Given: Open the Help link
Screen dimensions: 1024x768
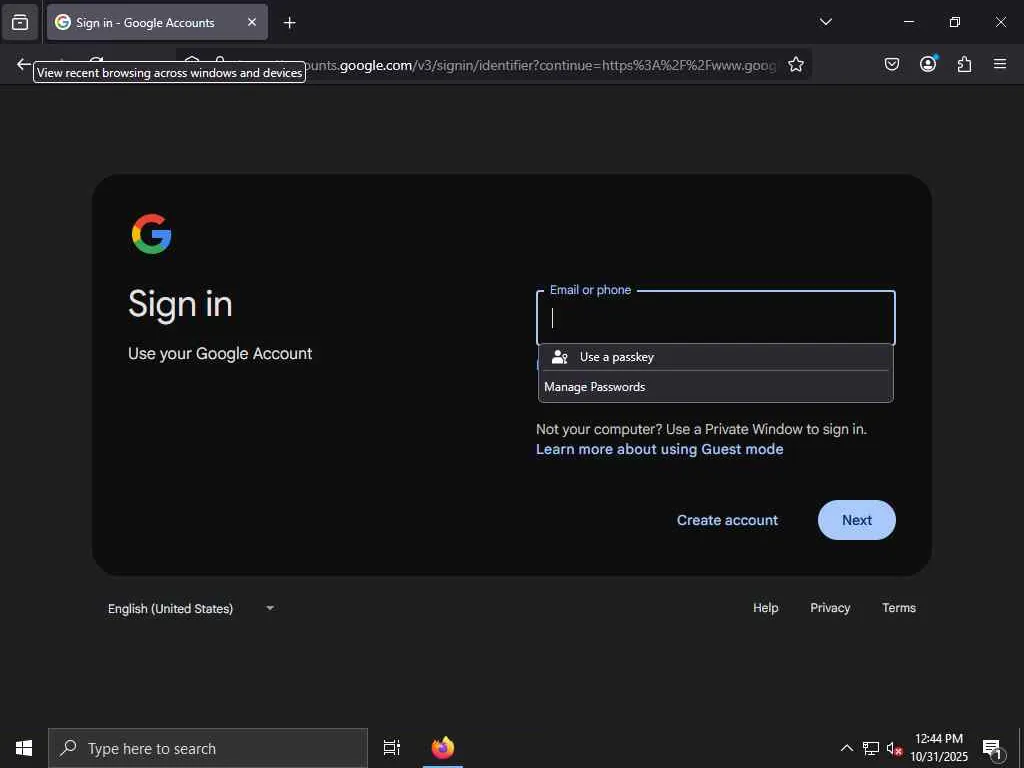Looking at the screenshot, I should 765,608.
